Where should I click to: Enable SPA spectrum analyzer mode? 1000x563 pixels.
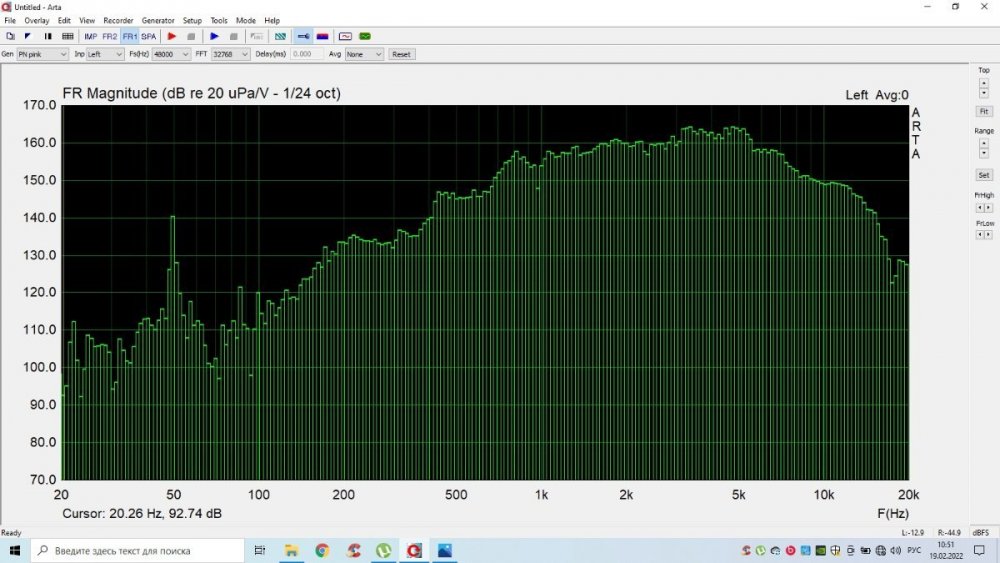click(148, 36)
